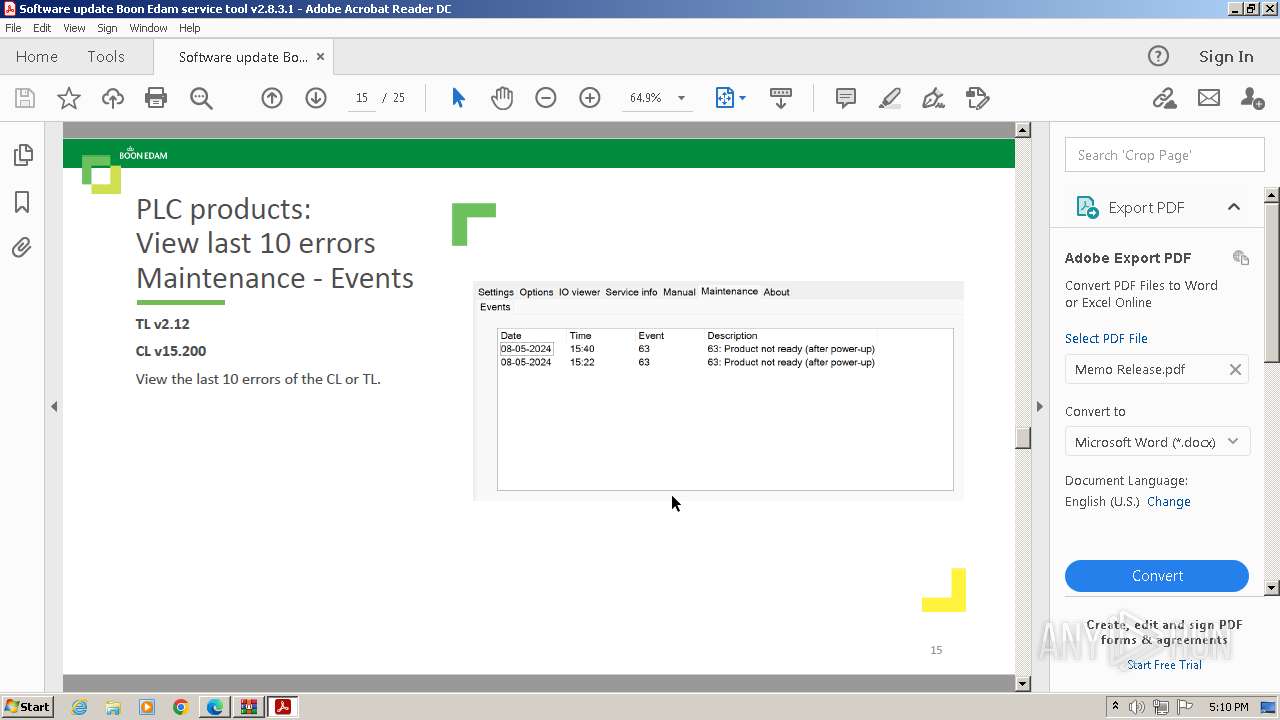
Task: Share a link to the file
Action: pyautogui.click(x=1164, y=98)
